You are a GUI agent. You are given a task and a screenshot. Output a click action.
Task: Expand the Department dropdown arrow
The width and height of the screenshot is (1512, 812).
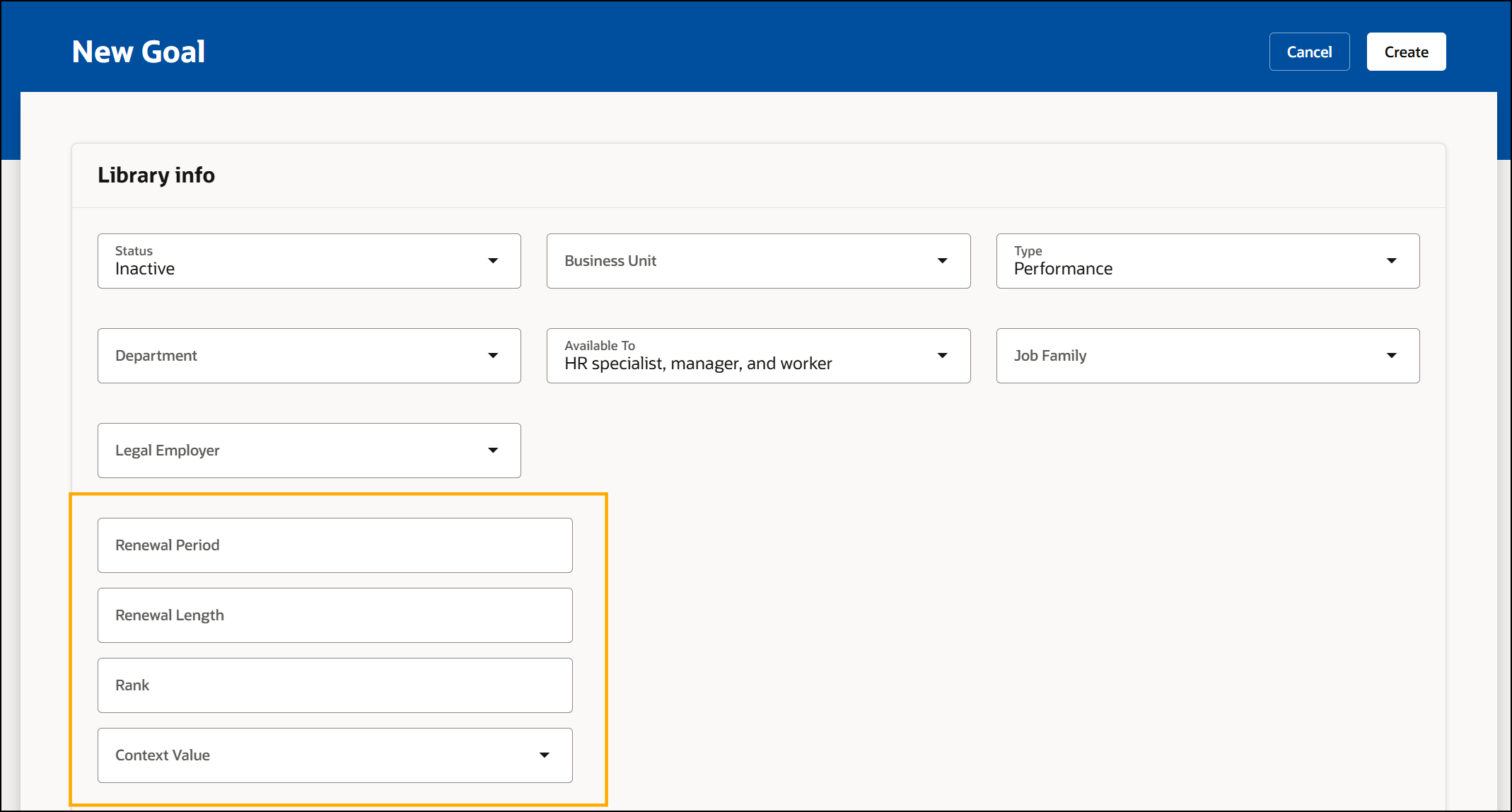tap(493, 356)
